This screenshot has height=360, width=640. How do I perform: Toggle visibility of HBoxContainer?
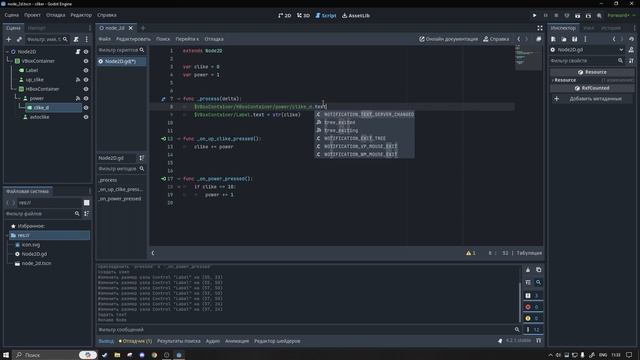[86, 89]
